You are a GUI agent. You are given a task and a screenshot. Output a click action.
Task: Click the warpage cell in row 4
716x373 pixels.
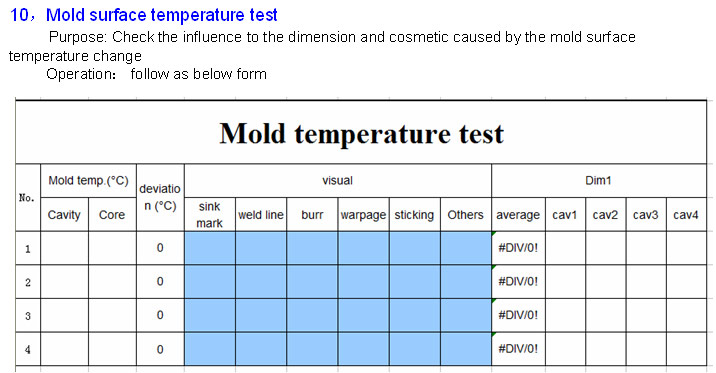(363, 349)
